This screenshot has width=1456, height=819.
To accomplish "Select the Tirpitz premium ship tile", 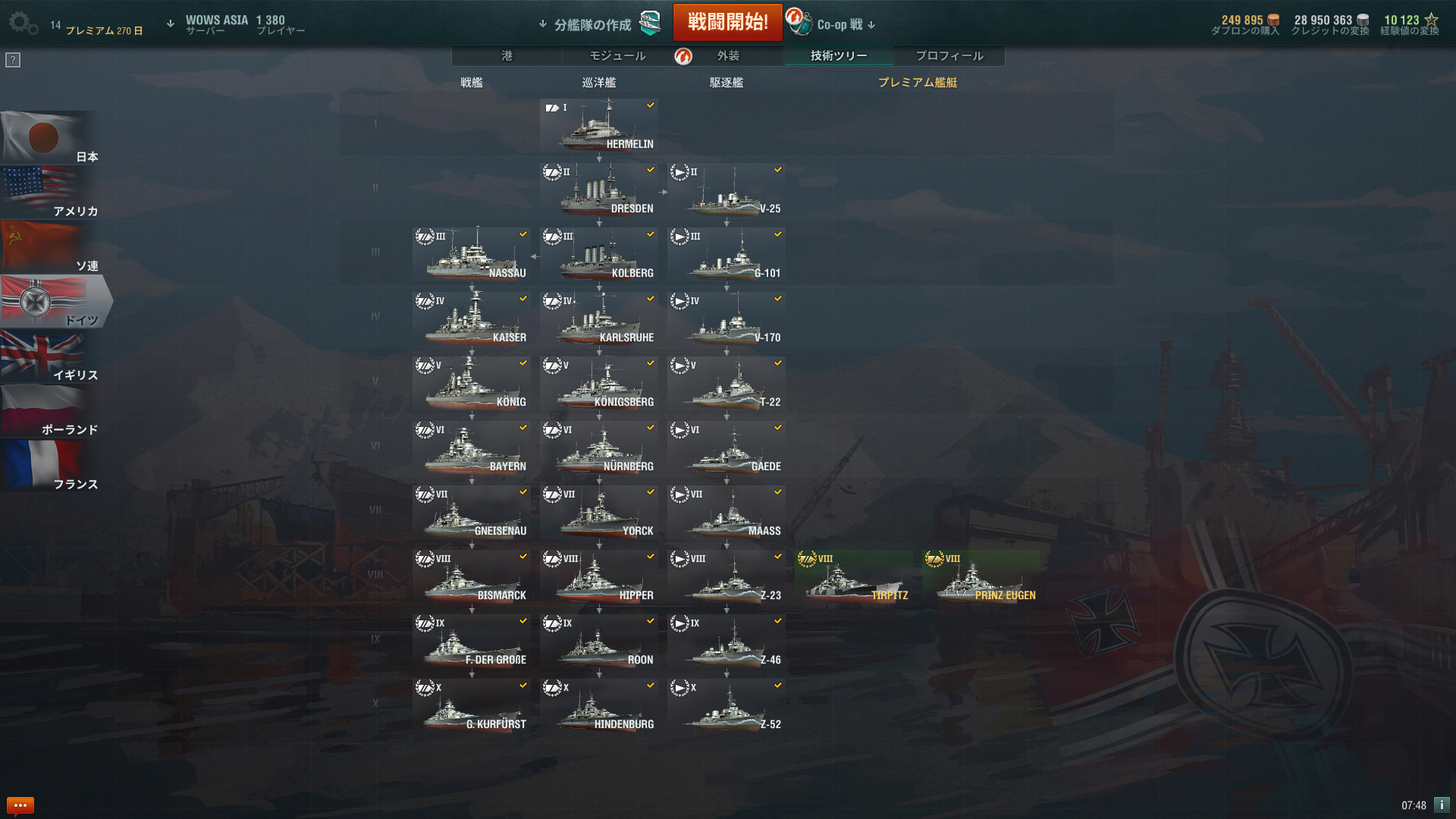I will click(x=854, y=577).
